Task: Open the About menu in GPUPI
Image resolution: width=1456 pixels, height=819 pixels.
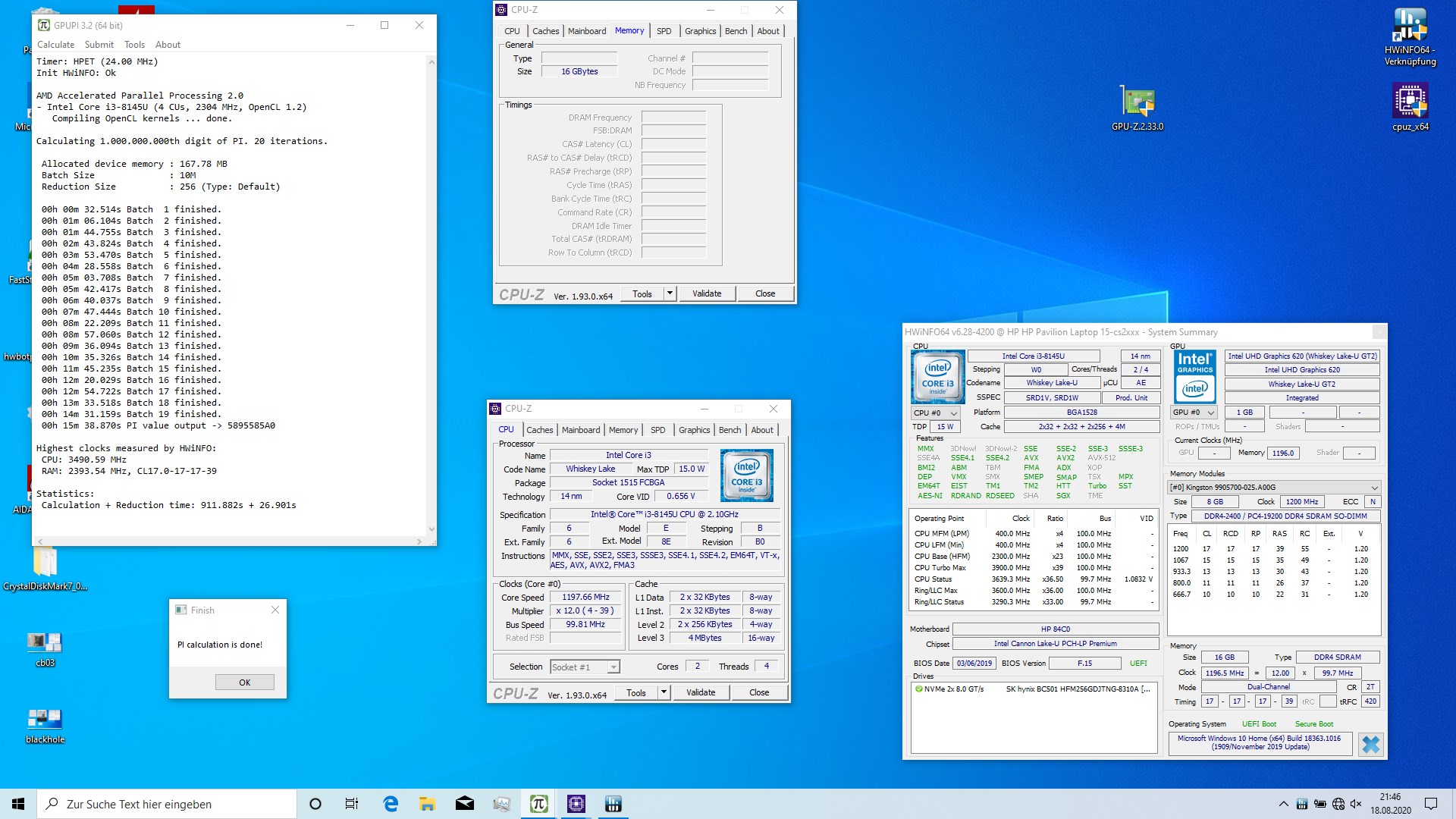Action: pyautogui.click(x=168, y=45)
